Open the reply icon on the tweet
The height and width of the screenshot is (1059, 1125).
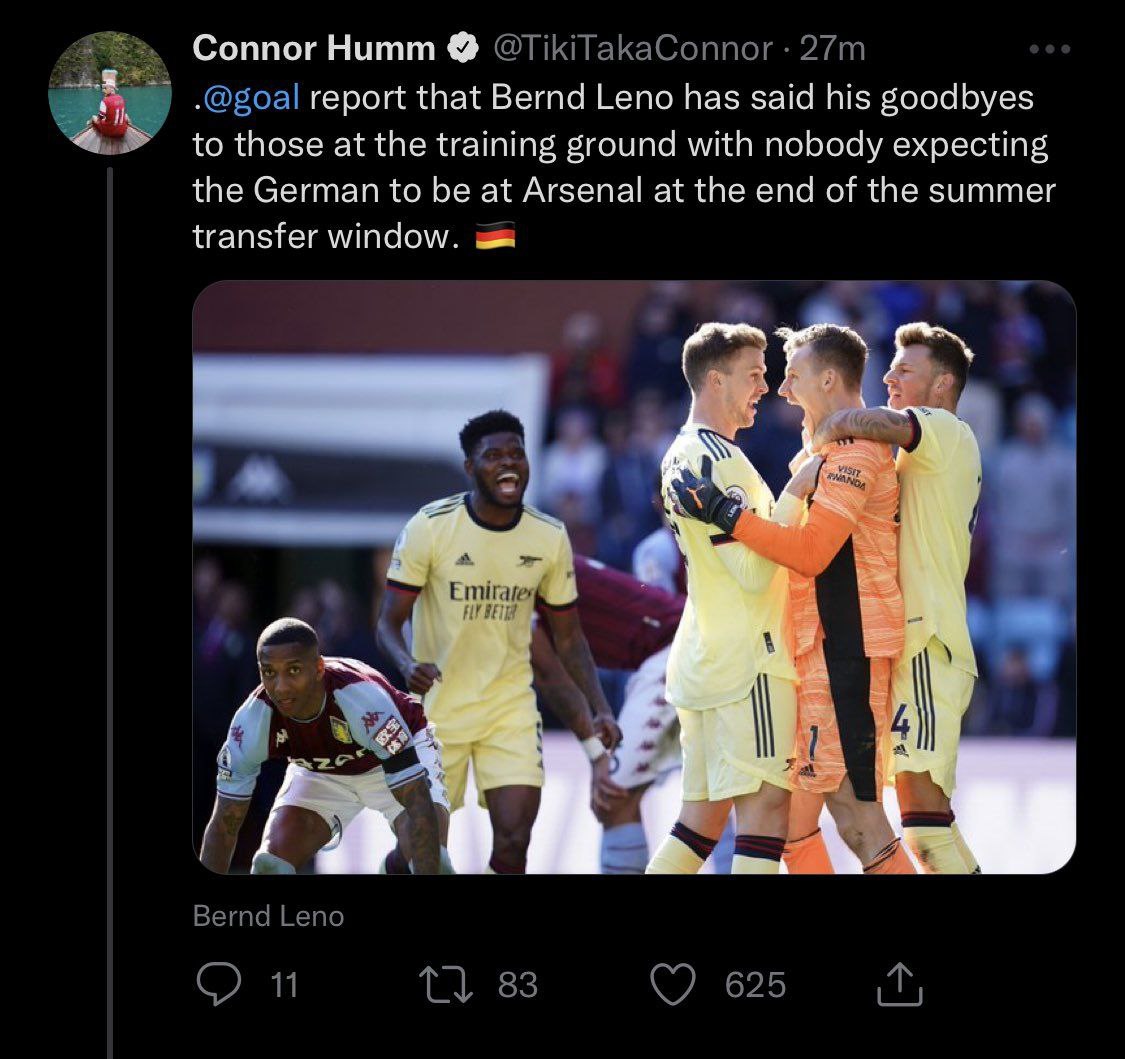click(215, 985)
